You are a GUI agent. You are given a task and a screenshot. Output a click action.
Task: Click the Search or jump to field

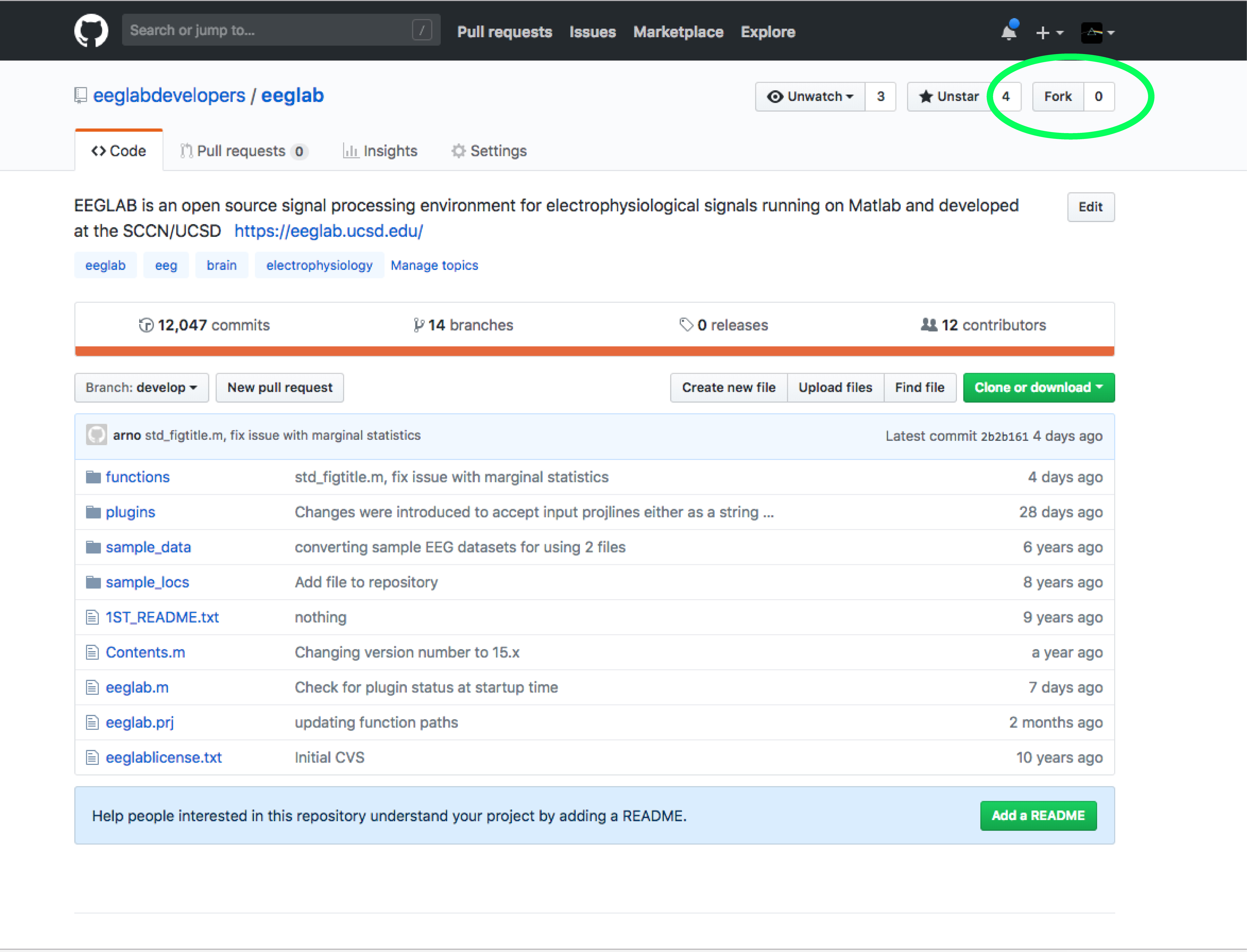click(266, 30)
